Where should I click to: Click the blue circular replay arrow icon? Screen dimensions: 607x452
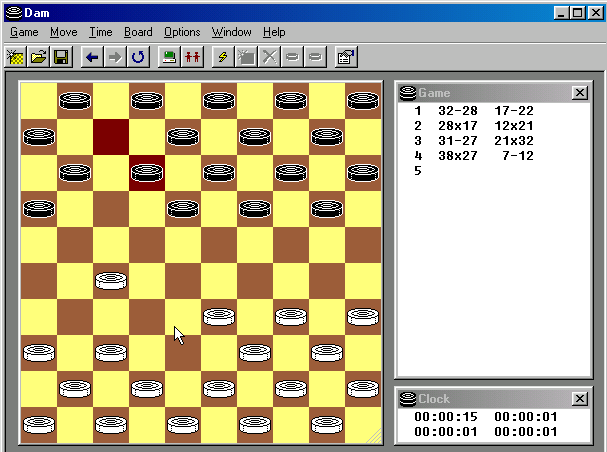point(138,57)
